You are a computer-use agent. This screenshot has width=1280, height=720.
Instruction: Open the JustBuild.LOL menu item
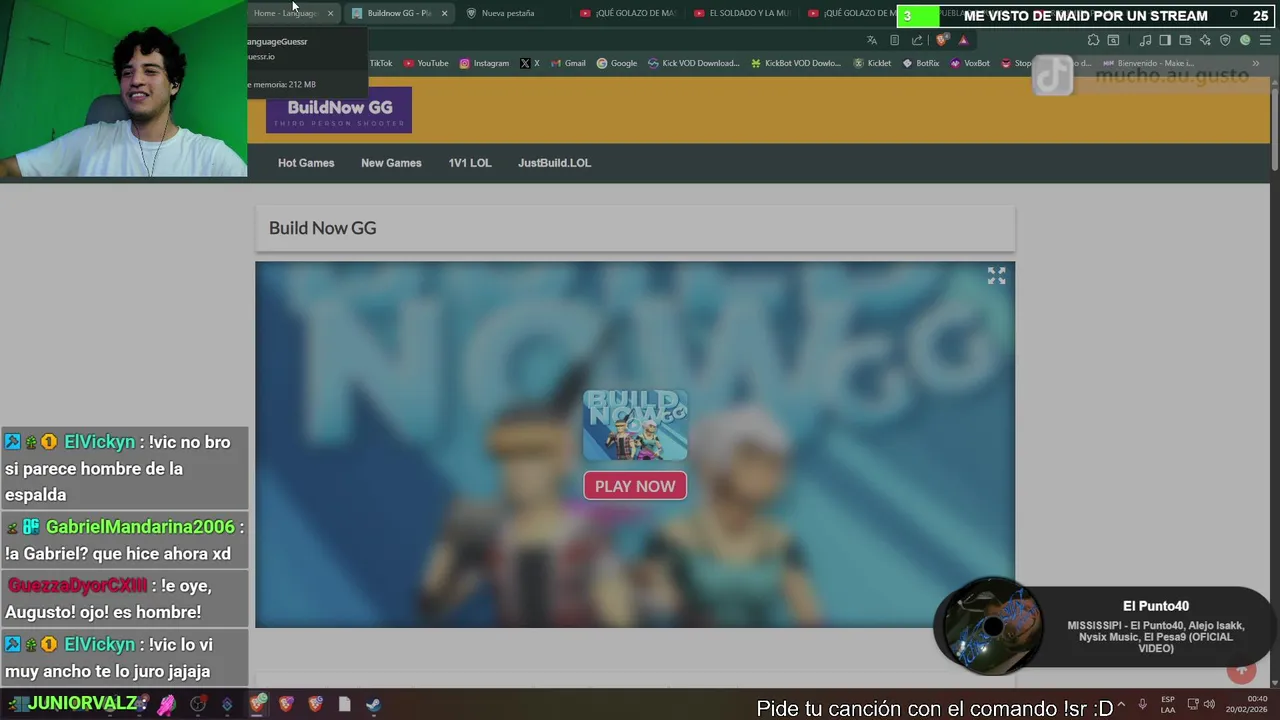pos(554,163)
